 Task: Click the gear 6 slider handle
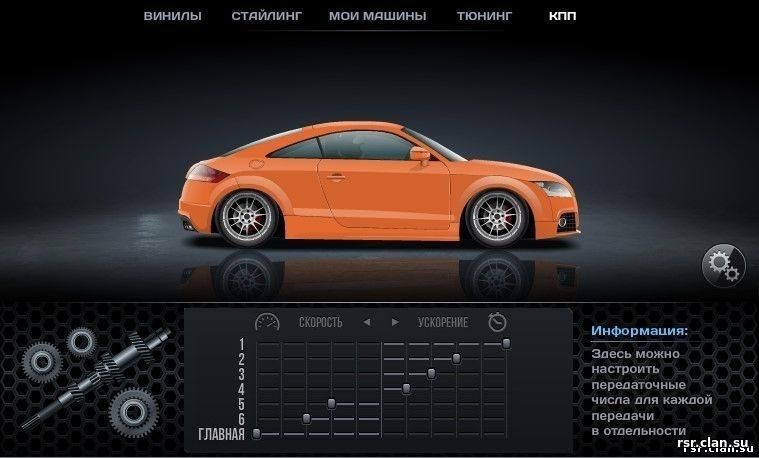tap(306, 418)
